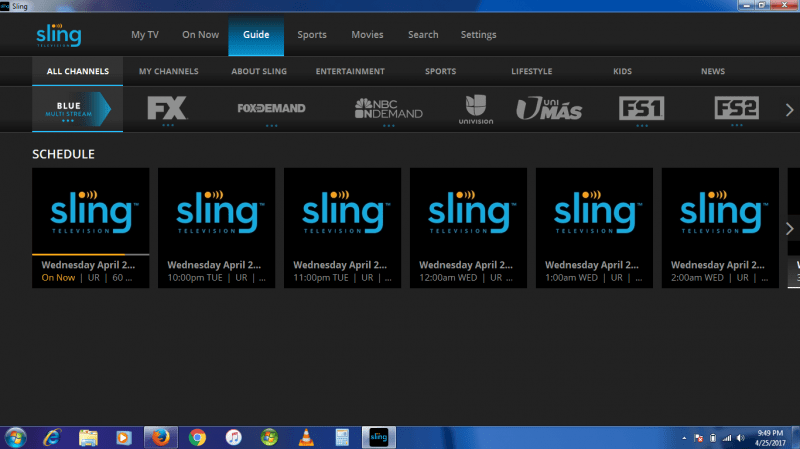The image size is (800, 449).
Task: Switch to Firefox in the taskbar
Action: tap(161, 437)
